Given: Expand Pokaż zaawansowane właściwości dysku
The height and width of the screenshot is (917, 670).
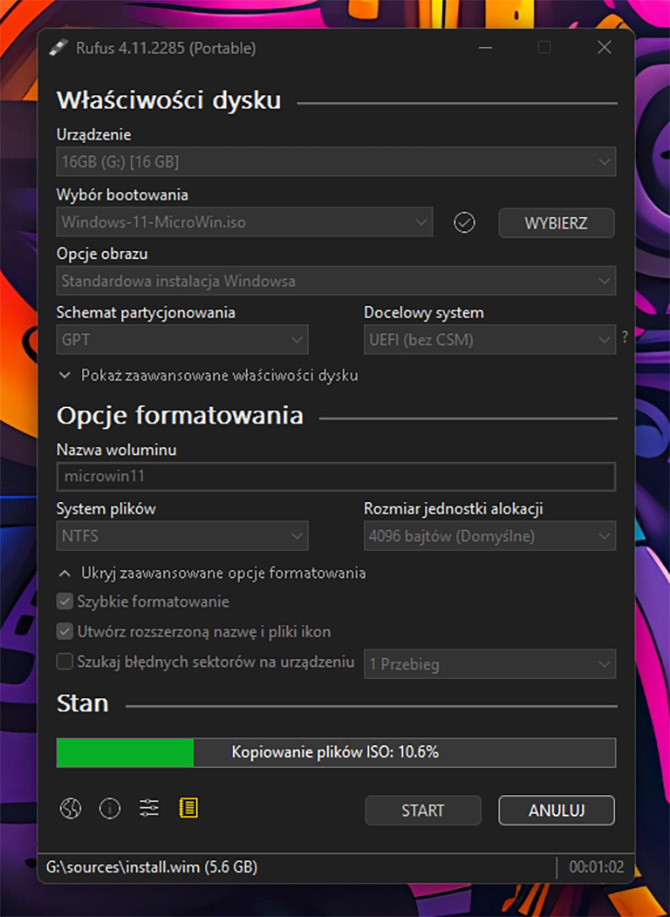Looking at the screenshot, I should 208,375.
